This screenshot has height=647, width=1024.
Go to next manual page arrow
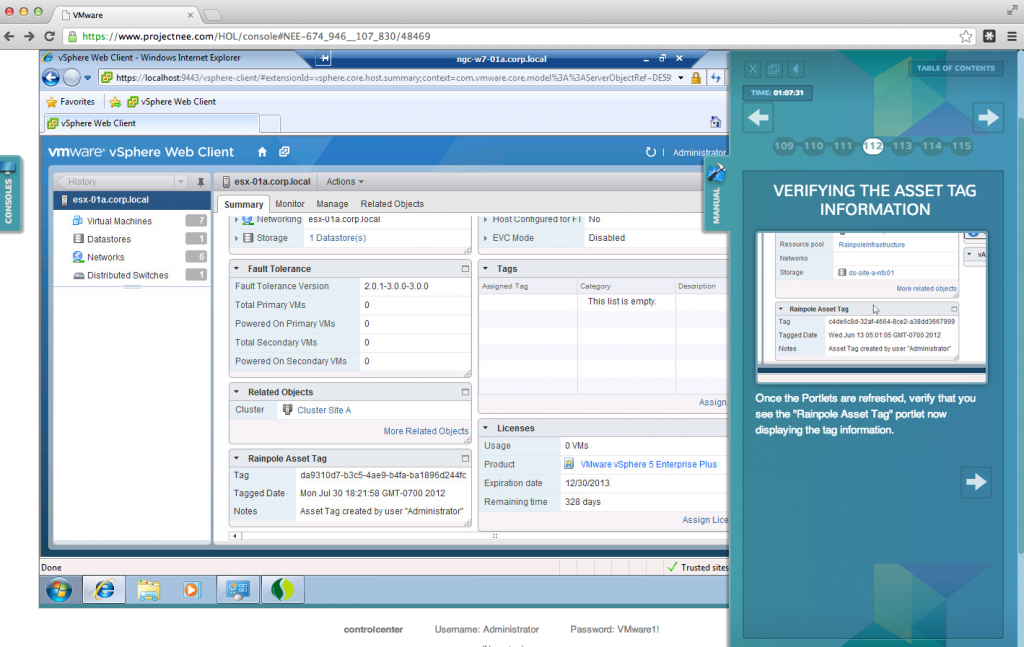(x=988, y=118)
